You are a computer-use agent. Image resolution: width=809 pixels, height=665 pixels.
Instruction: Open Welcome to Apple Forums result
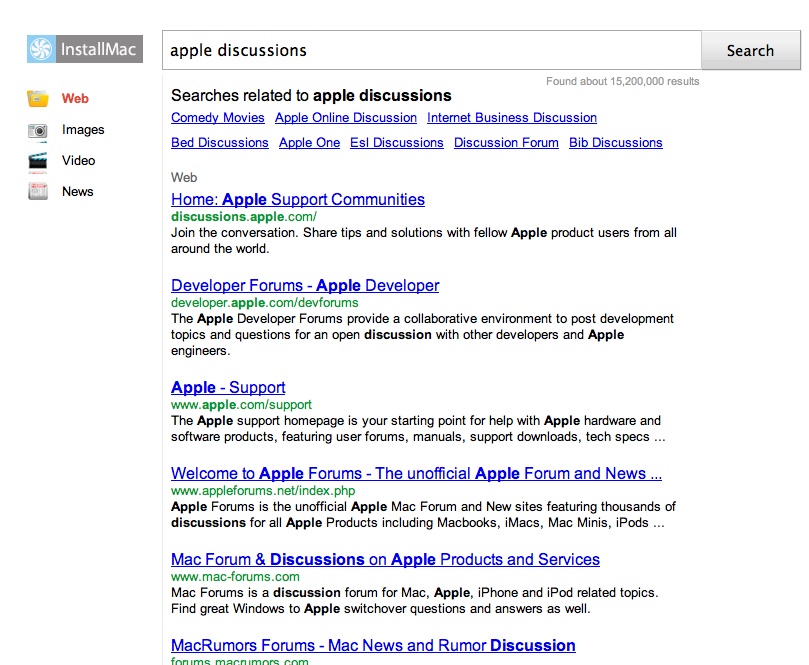point(415,474)
